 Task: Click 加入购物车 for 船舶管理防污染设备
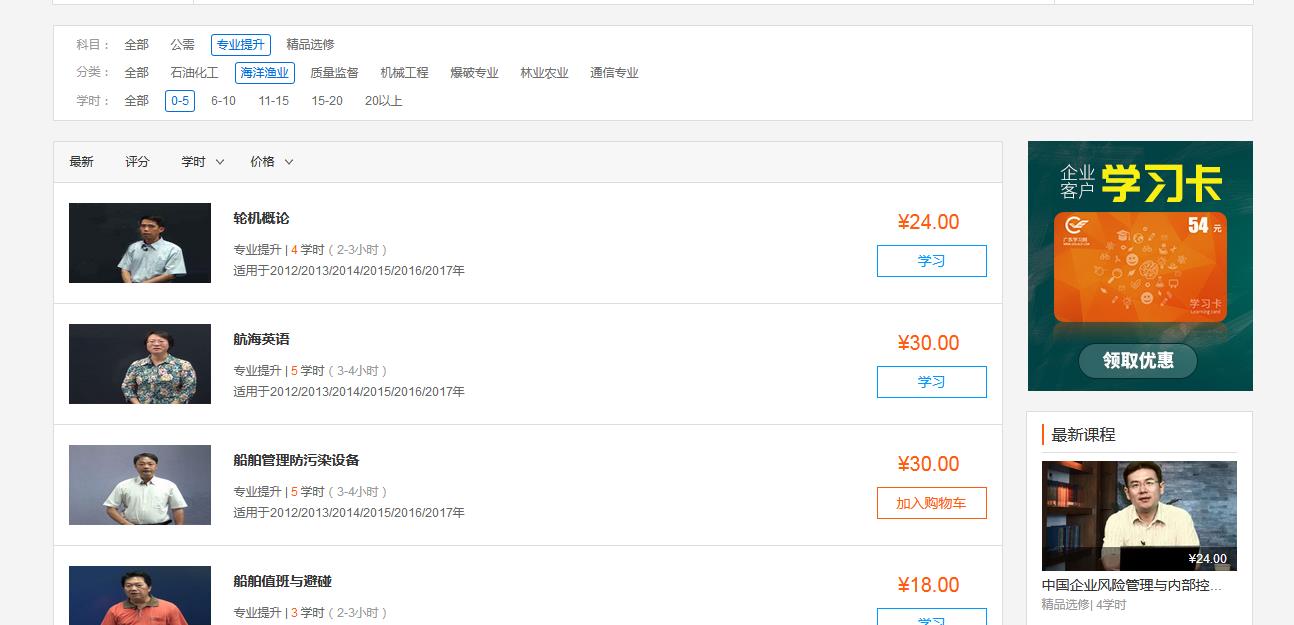point(931,503)
